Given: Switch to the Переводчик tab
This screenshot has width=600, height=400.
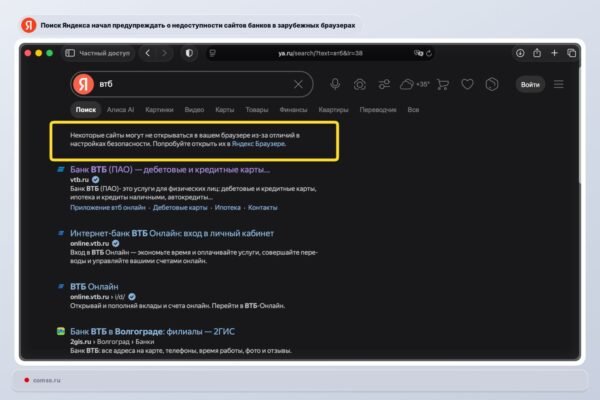Looking at the screenshot, I should (x=378, y=110).
